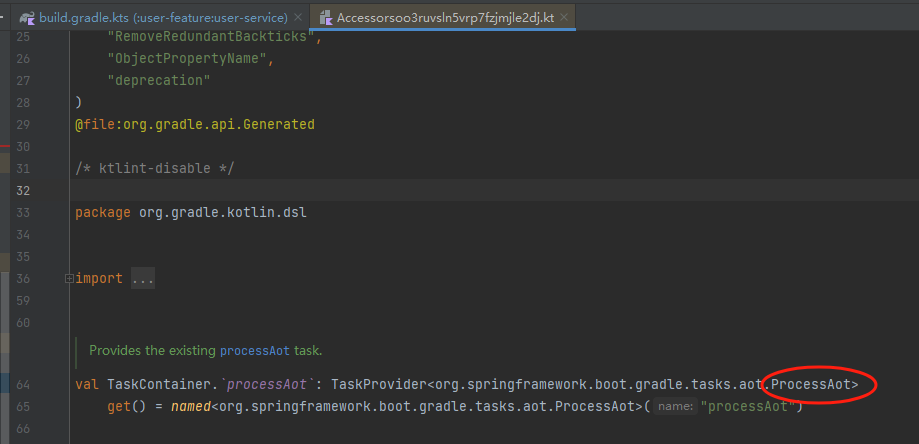This screenshot has width=919, height=444.
Task: Click line number 36 beside the import fold
Action: [x=23, y=279]
